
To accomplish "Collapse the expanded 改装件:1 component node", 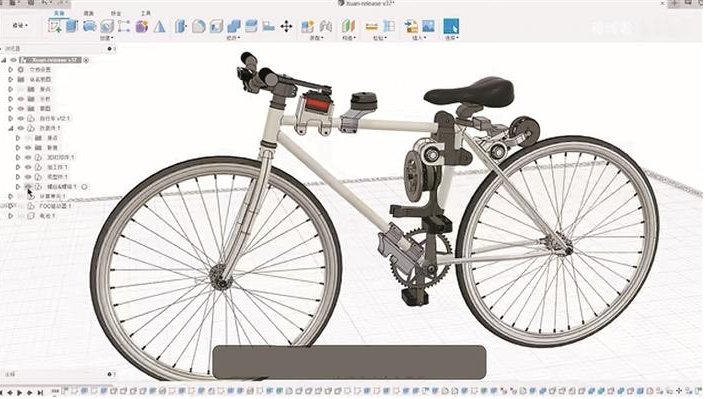I will tap(10, 128).
